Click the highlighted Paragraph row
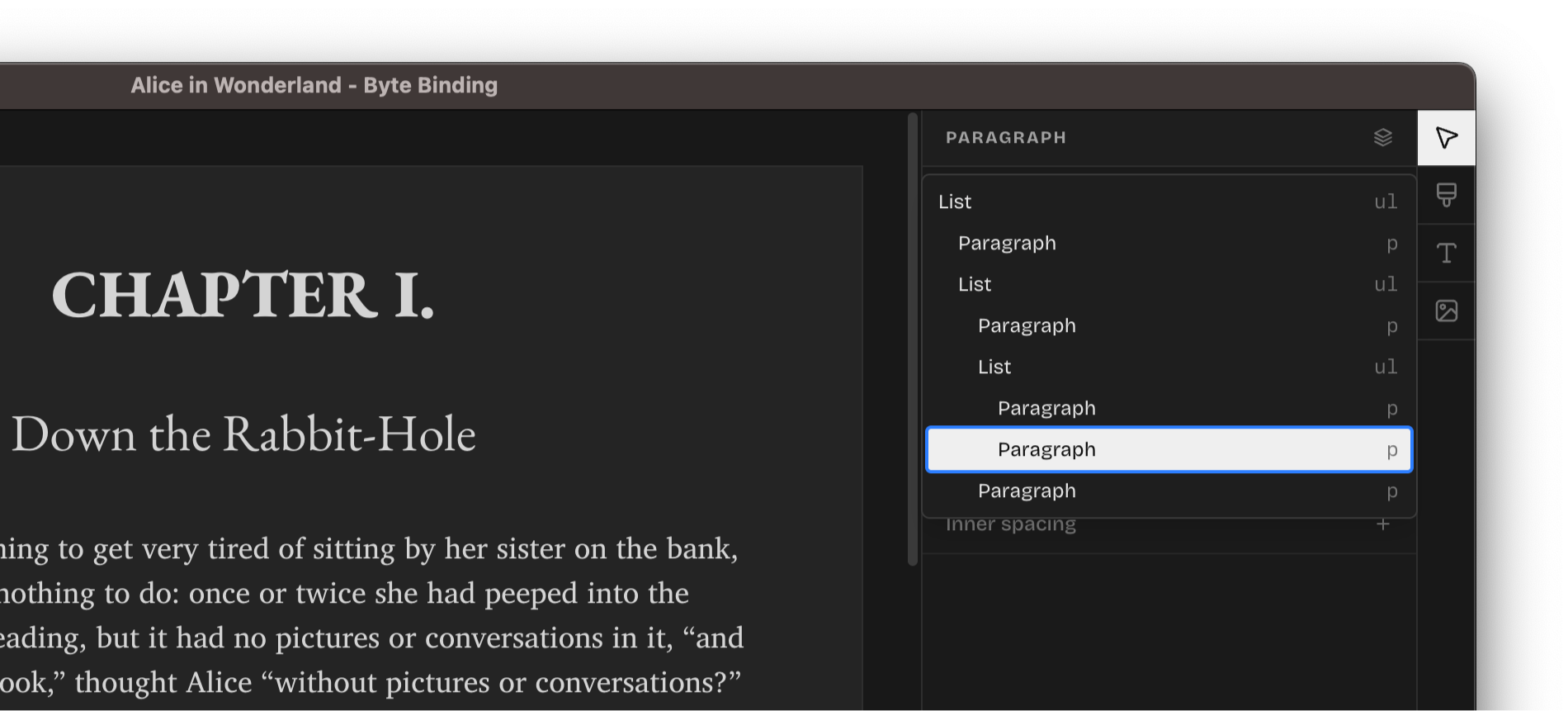Image resolution: width=1568 pixels, height=711 pixels. coord(1169,449)
